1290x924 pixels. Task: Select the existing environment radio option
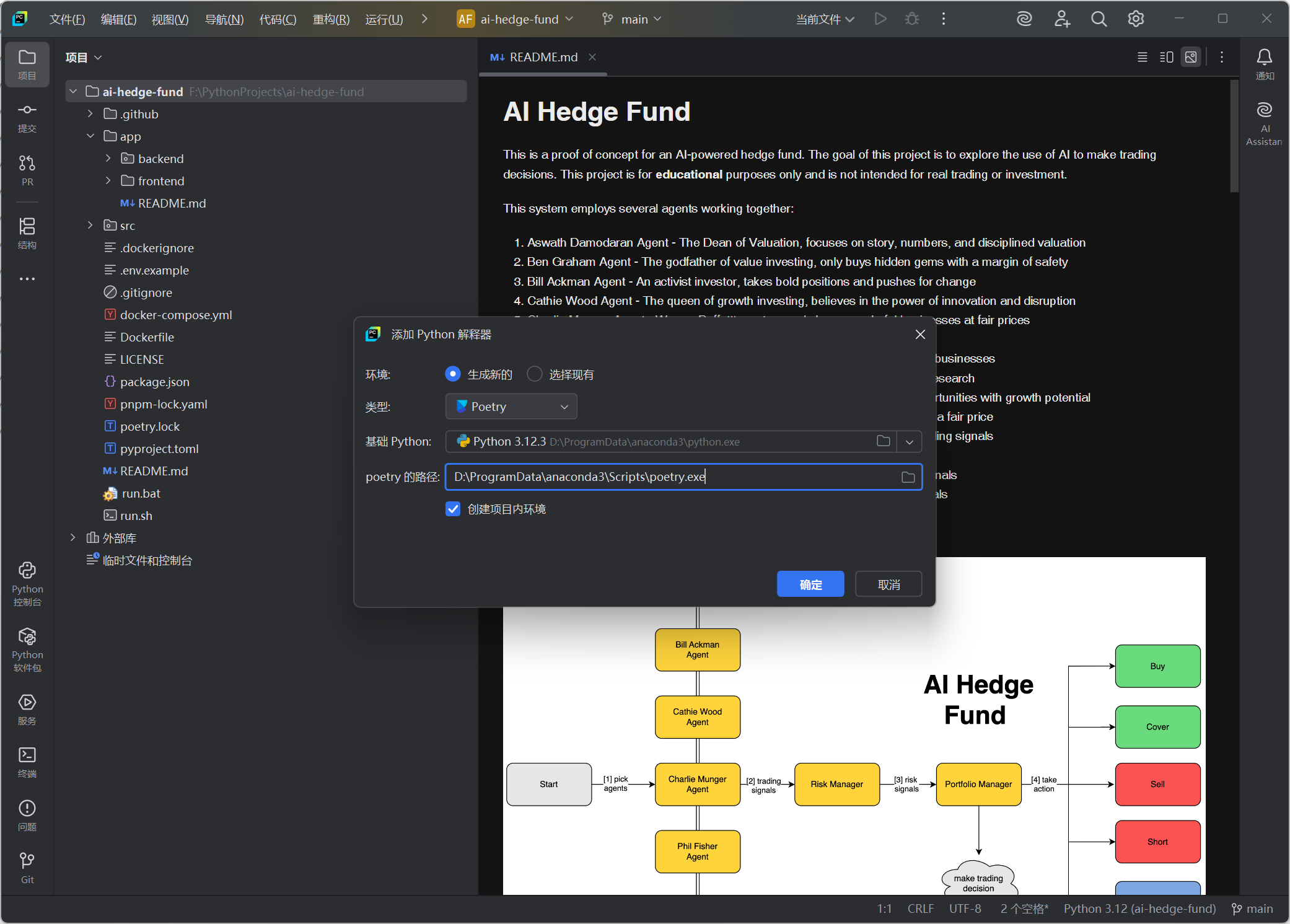tap(534, 374)
